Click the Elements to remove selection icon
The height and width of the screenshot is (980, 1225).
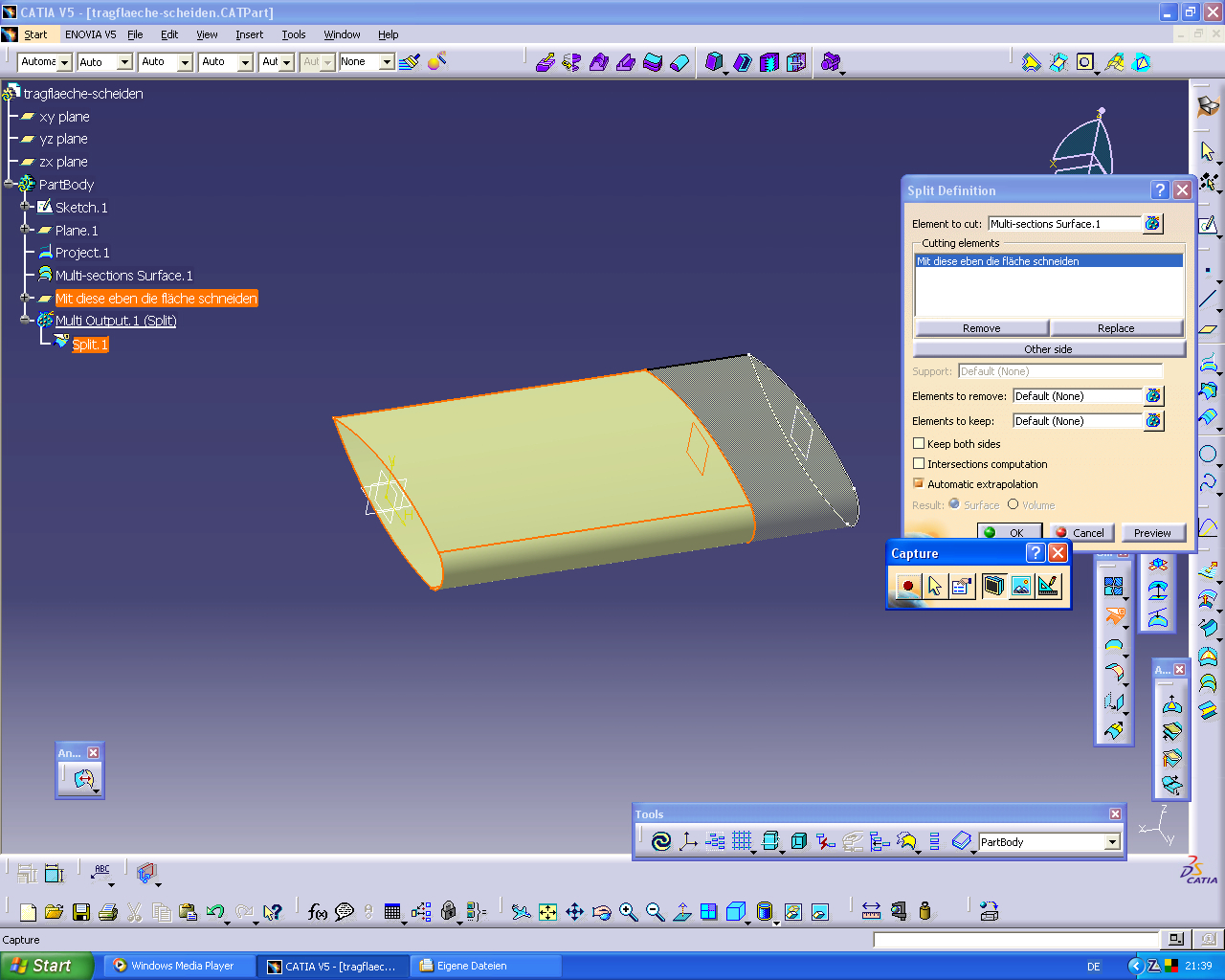pos(1153,396)
